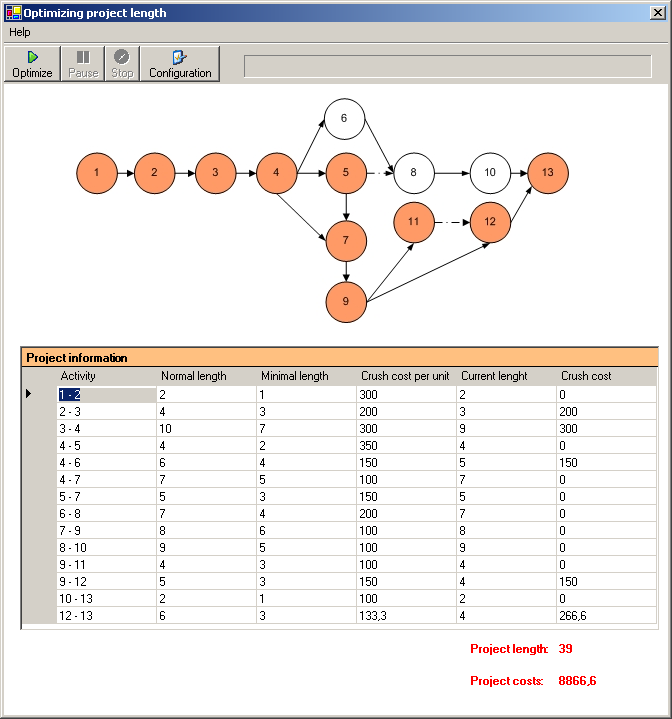Click the Current lenght column header
The width and height of the screenshot is (672, 719).
[x=506, y=376]
